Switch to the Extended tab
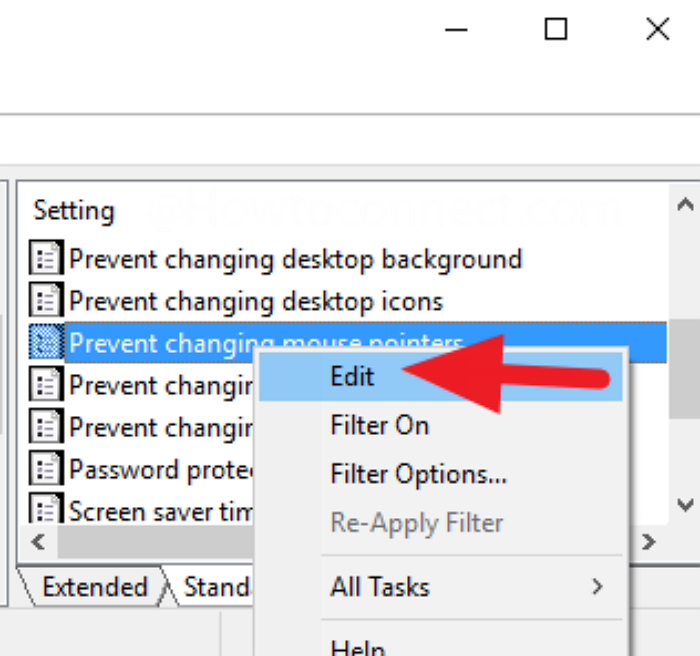This screenshot has height=656, width=700. tap(94, 587)
